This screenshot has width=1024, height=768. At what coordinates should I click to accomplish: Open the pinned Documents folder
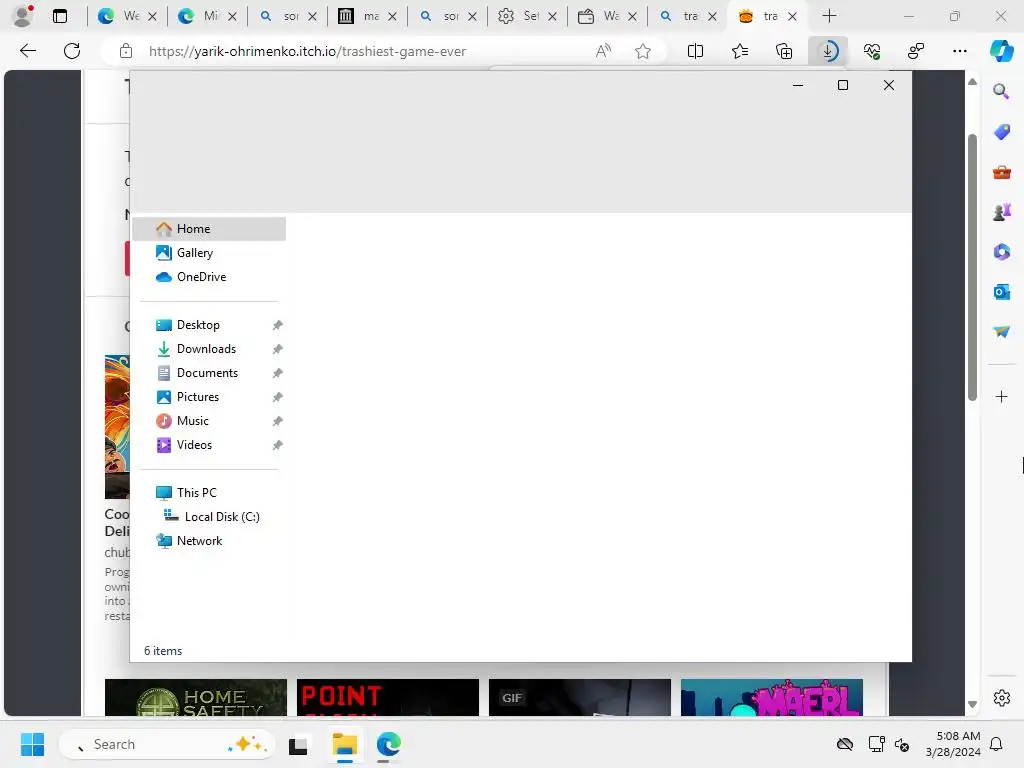click(x=209, y=373)
